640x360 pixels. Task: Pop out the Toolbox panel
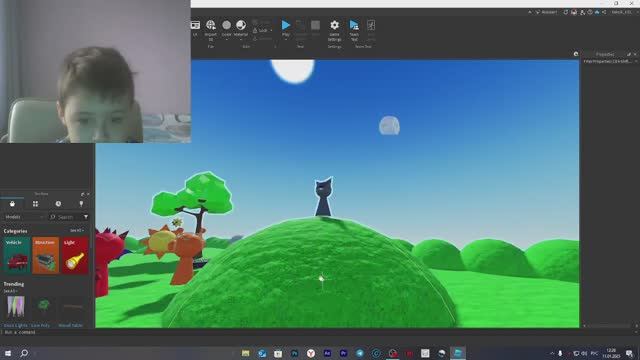[82, 194]
